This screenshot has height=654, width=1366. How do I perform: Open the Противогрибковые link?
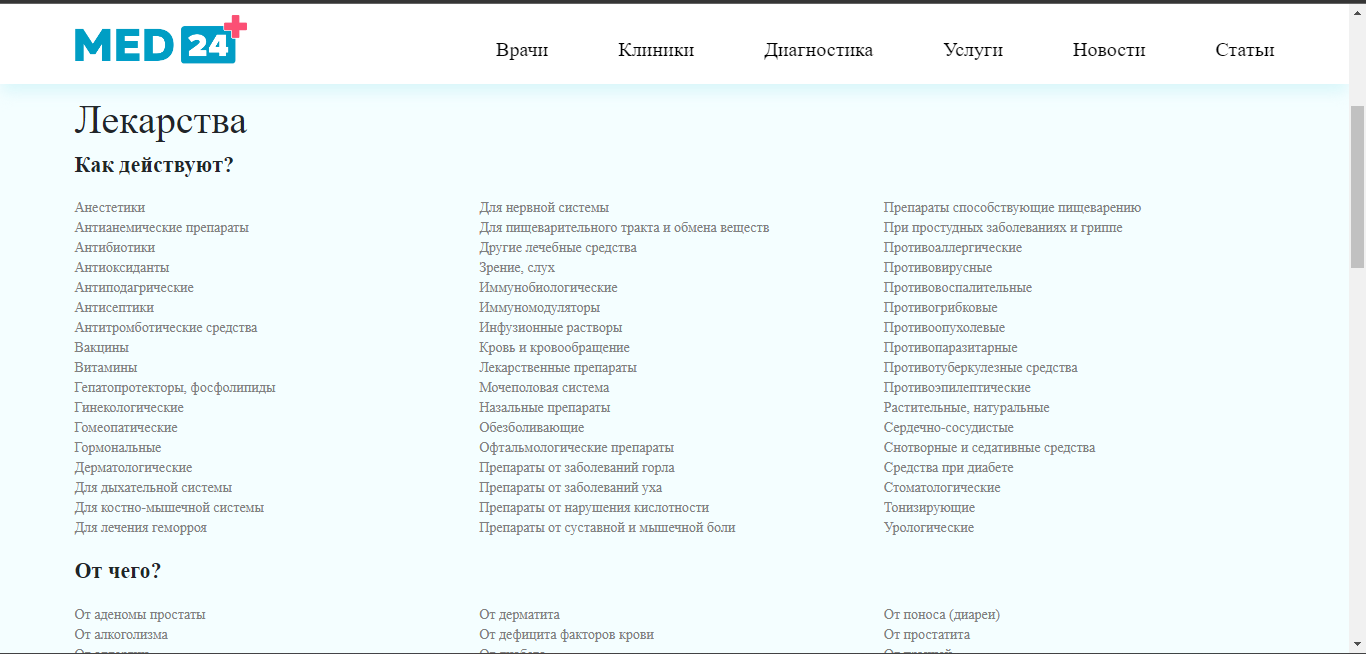(x=941, y=308)
